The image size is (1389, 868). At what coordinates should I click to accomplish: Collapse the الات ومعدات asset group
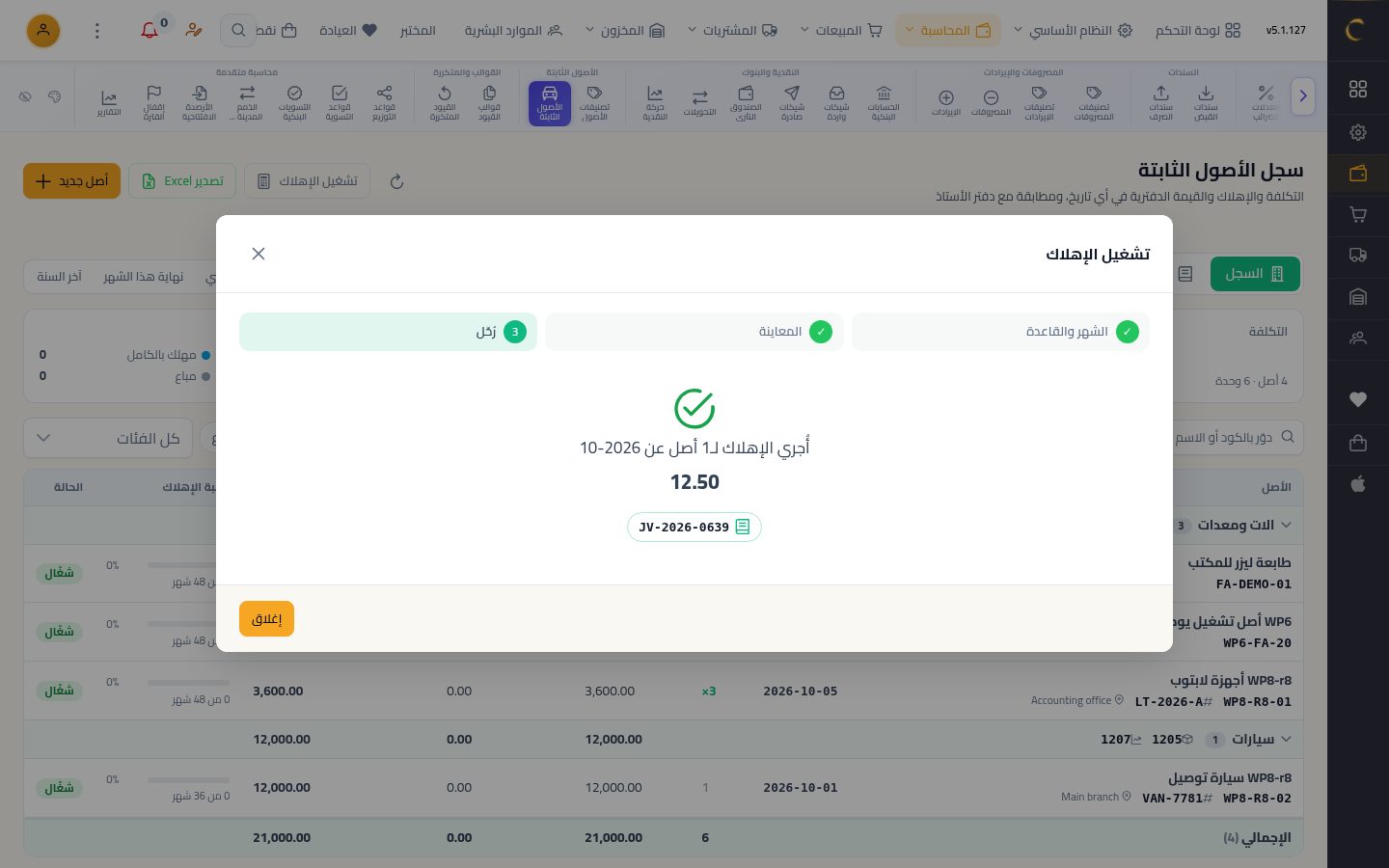1286,526
